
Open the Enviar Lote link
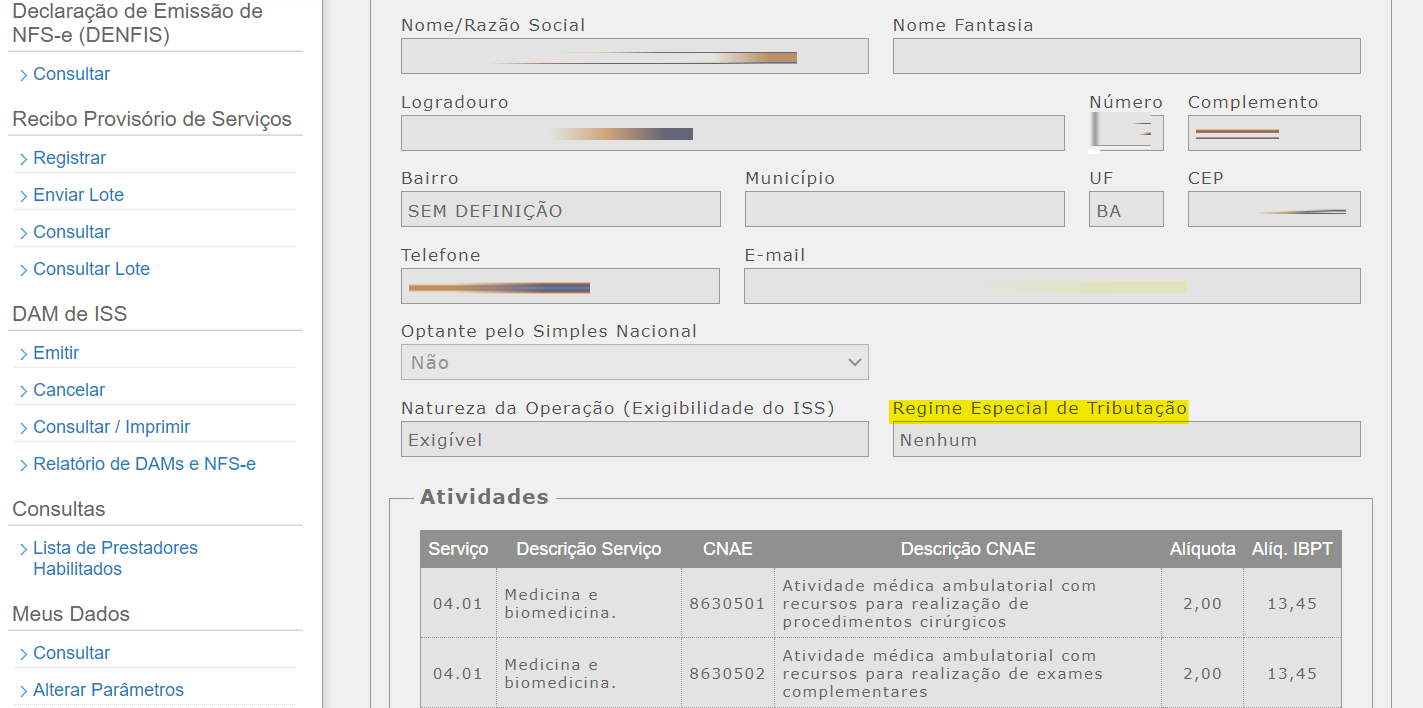[x=78, y=195]
